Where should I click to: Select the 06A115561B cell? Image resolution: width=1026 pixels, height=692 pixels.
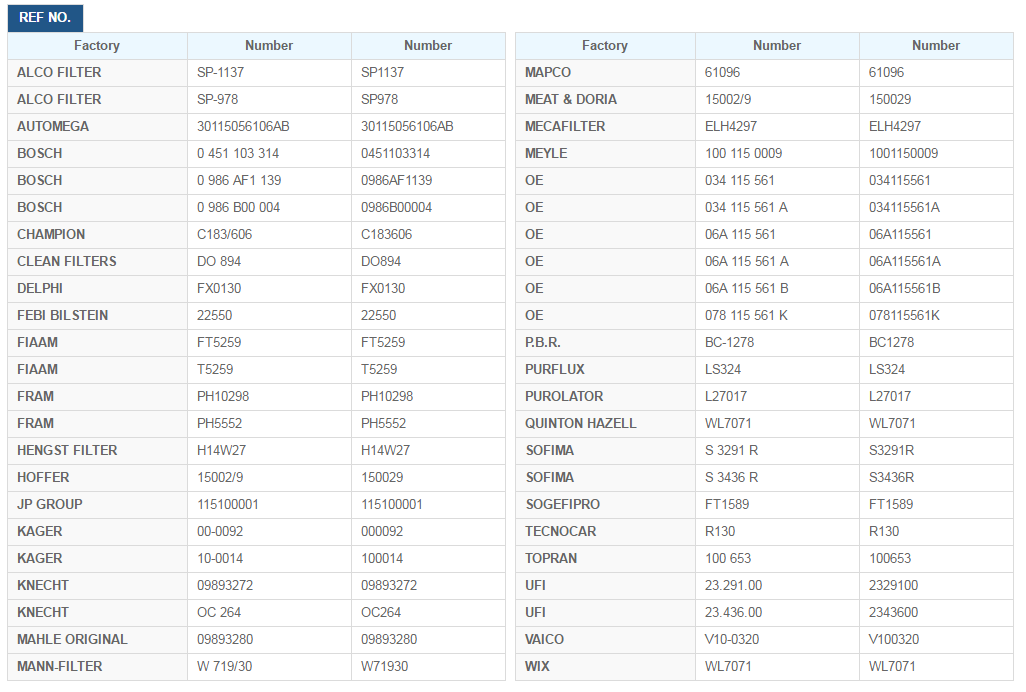[x=936, y=288]
